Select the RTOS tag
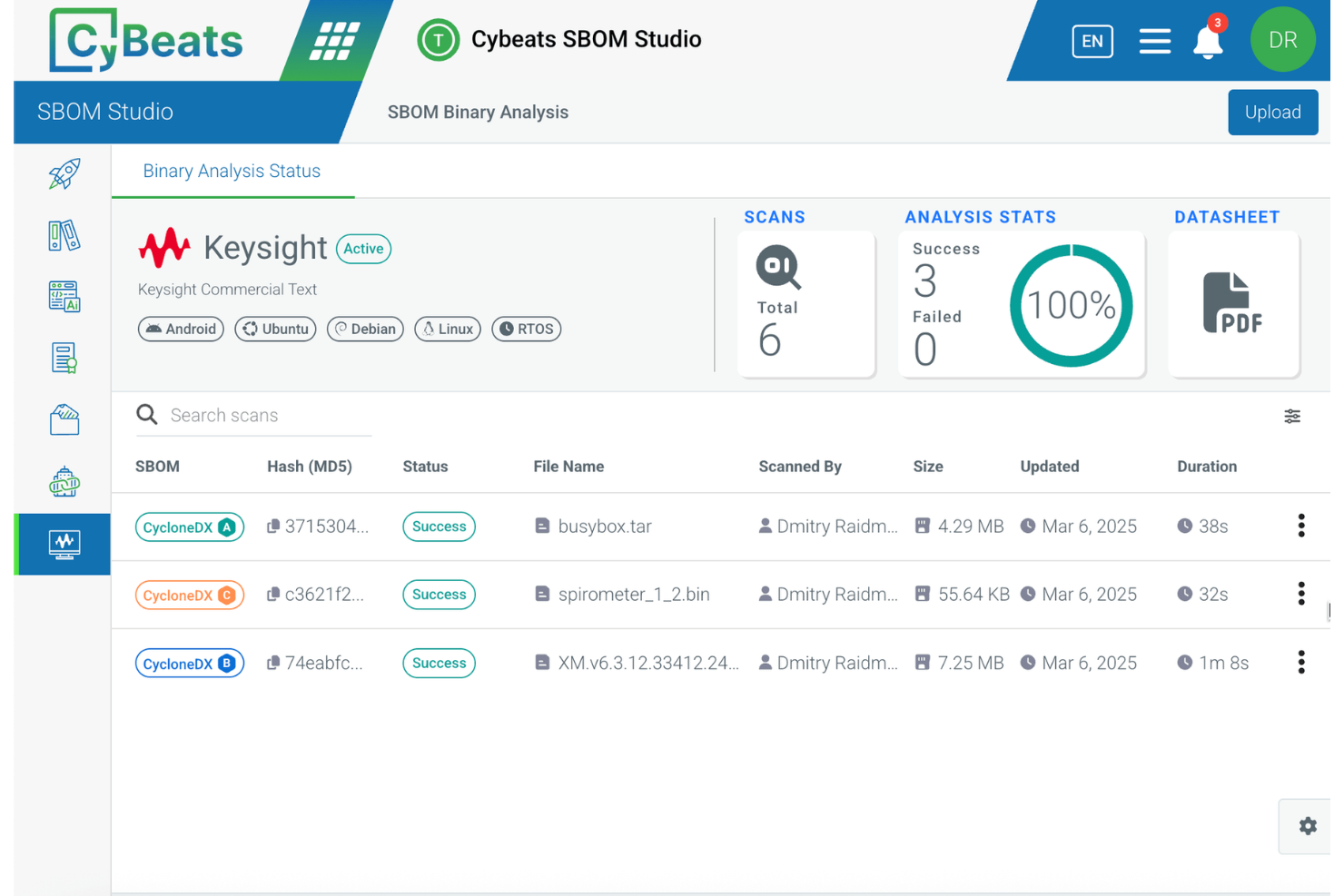 pos(526,329)
